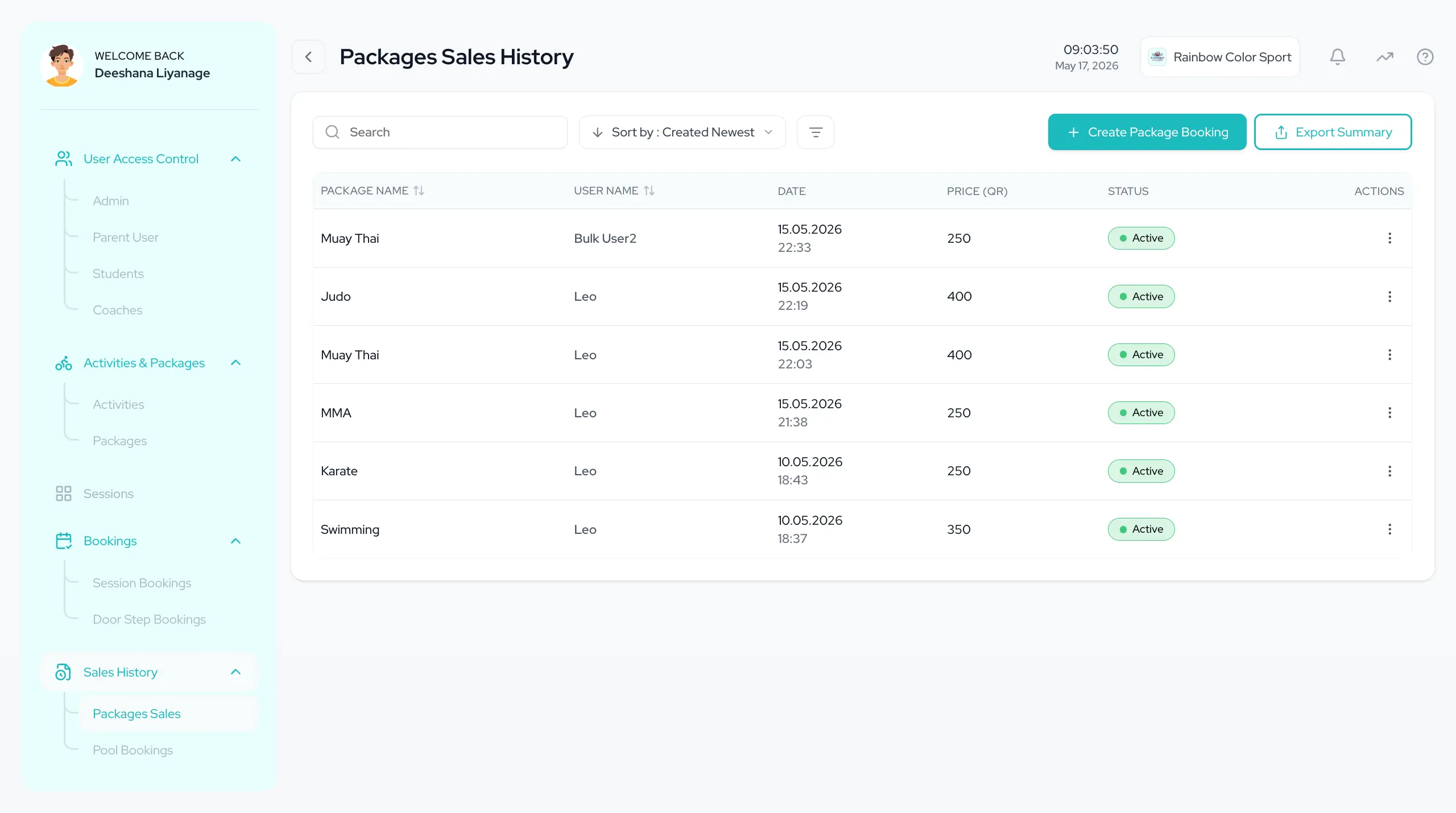Click MMA package name cell
The width and height of the screenshot is (1456, 813).
coord(336,413)
